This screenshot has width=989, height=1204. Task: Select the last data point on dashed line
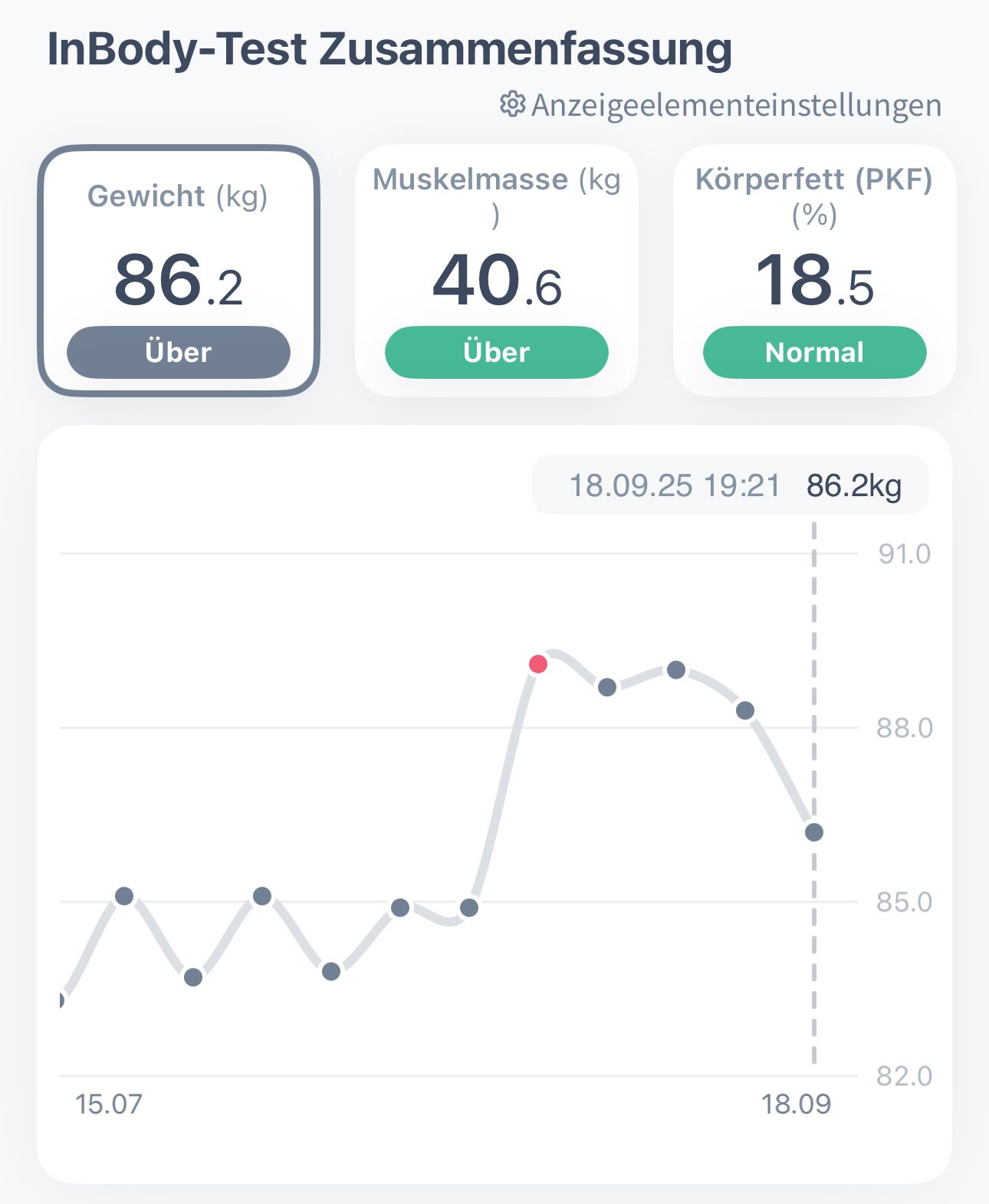click(x=814, y=832)
